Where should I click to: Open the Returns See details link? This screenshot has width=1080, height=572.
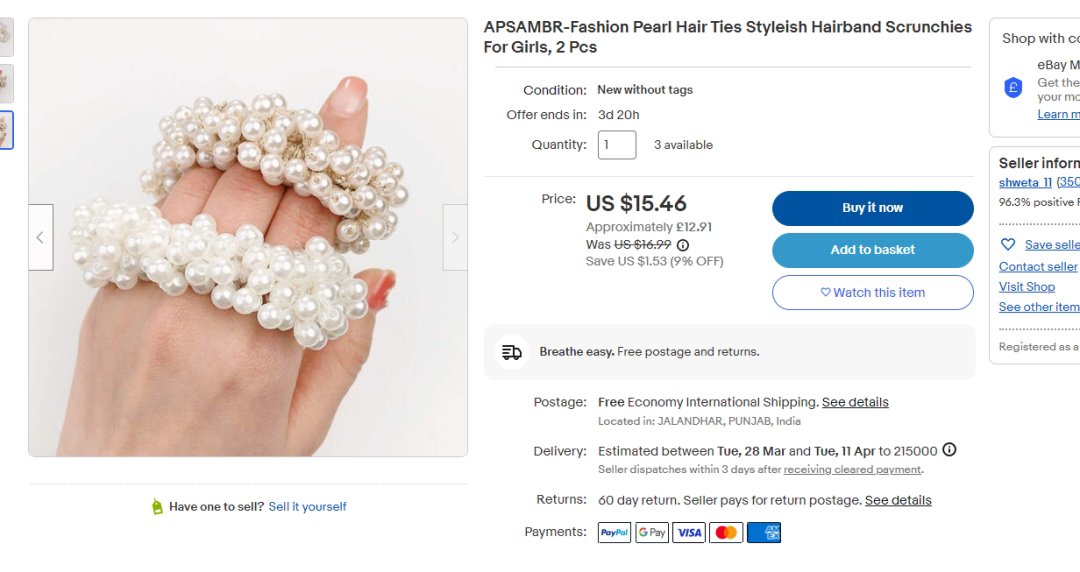click(x=898, y=500)
